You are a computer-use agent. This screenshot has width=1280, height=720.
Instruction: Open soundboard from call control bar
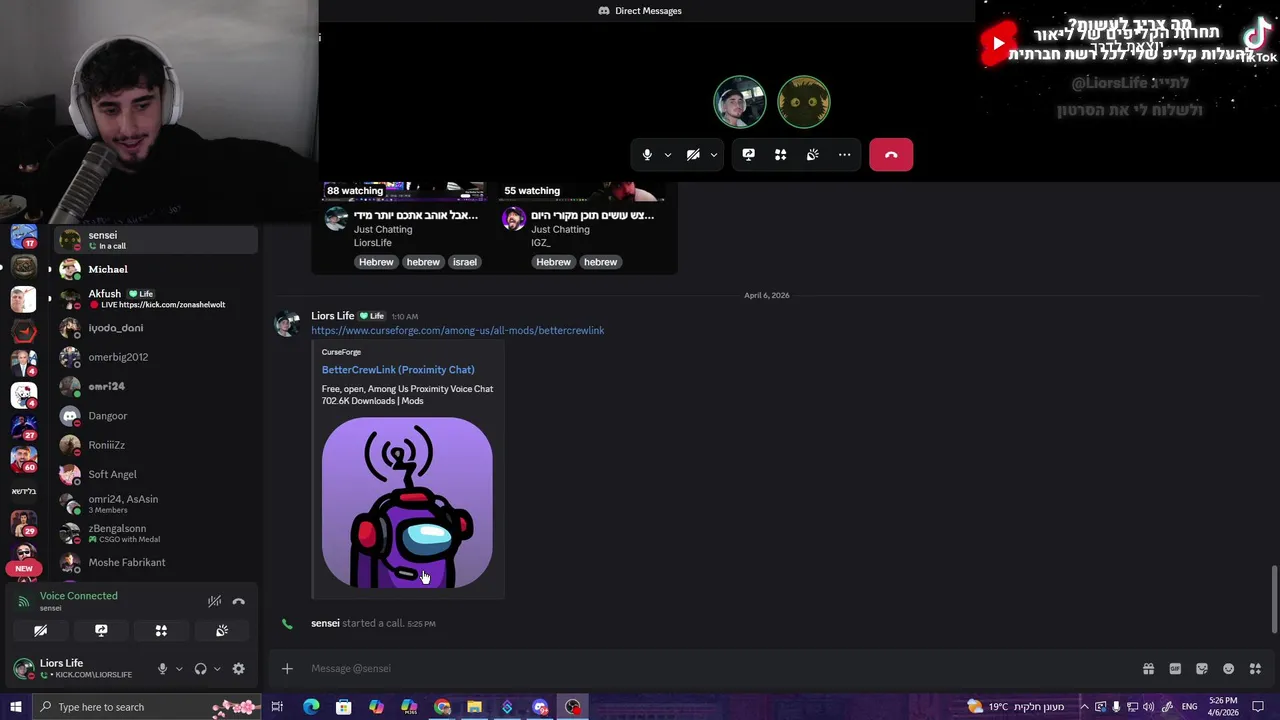(x=812, y=155)
